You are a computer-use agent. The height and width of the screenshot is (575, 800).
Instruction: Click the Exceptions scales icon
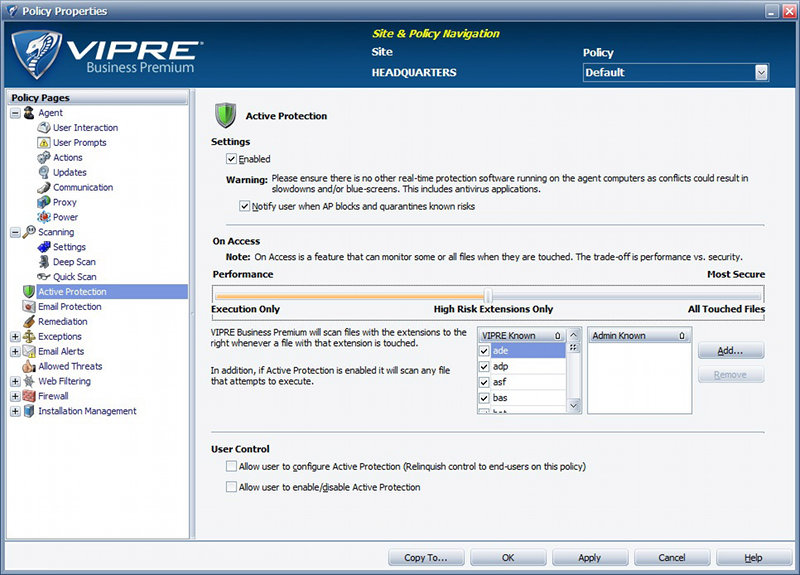(29, 336)
